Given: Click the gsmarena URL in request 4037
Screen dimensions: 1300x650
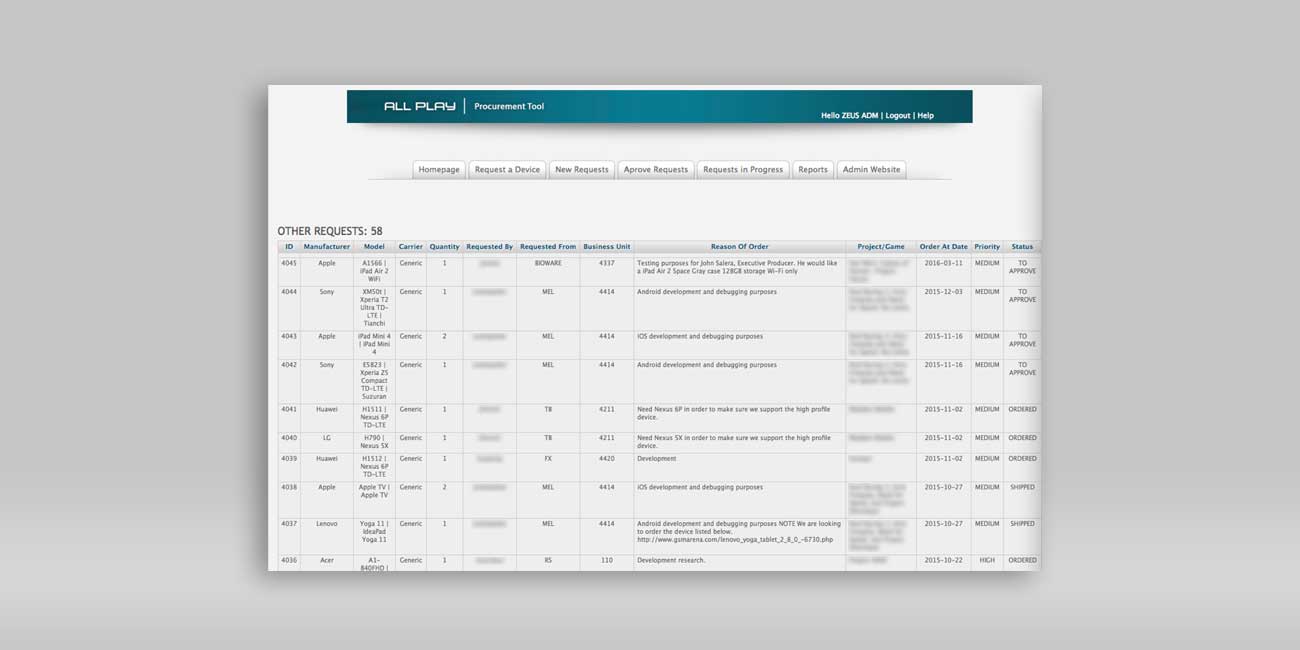Looking at the screenshot, I should click(x=734, y=540).
